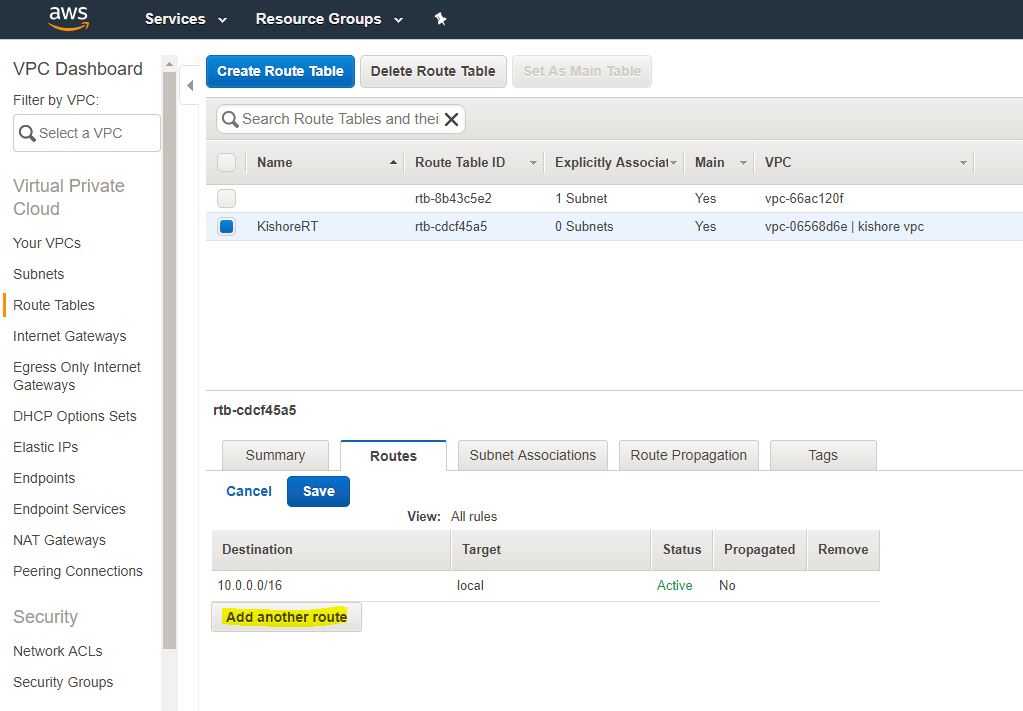1023x711 pixels.
Task: Open Internet Gateways in the sidebar
Action: 69,336
